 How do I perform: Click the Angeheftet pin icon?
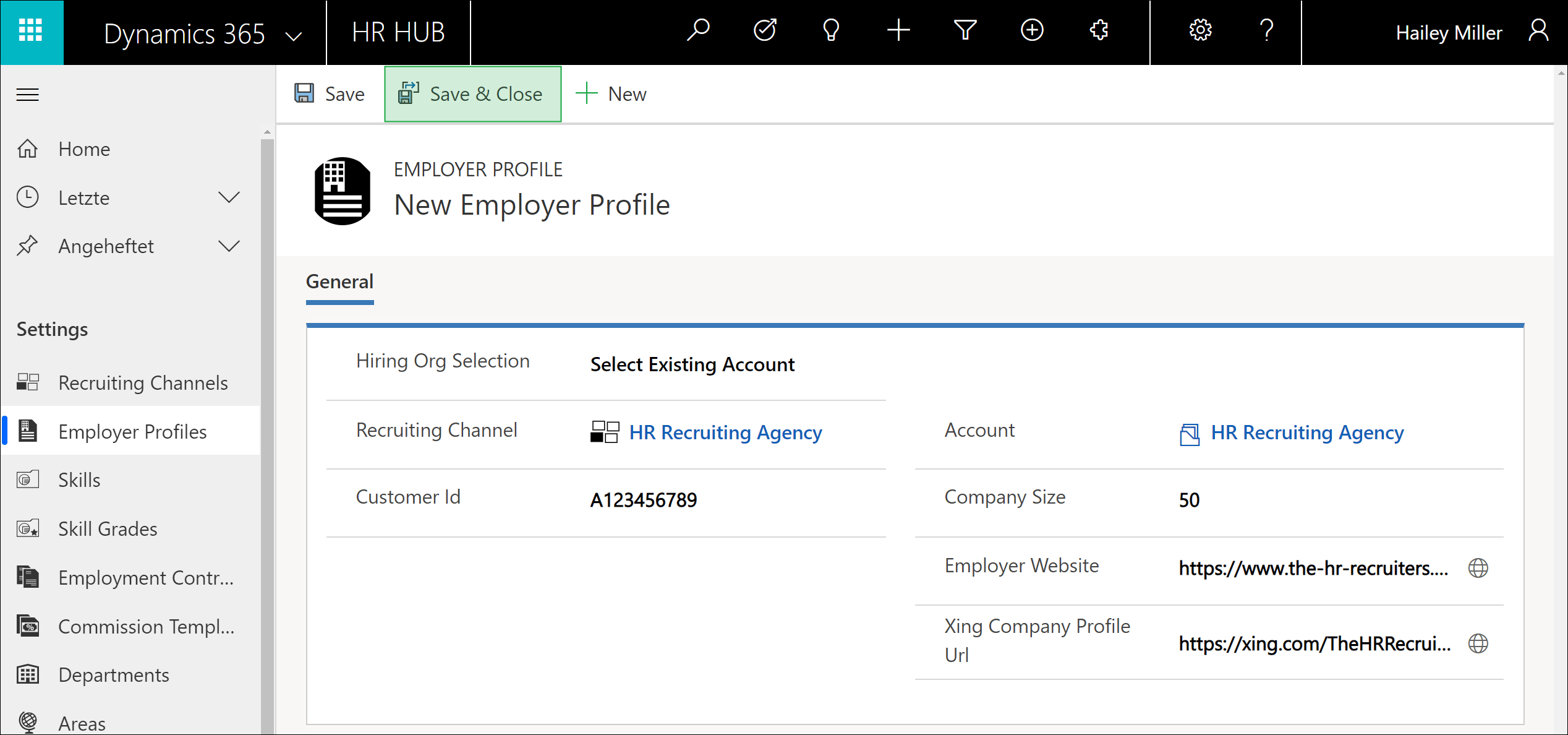27,246
